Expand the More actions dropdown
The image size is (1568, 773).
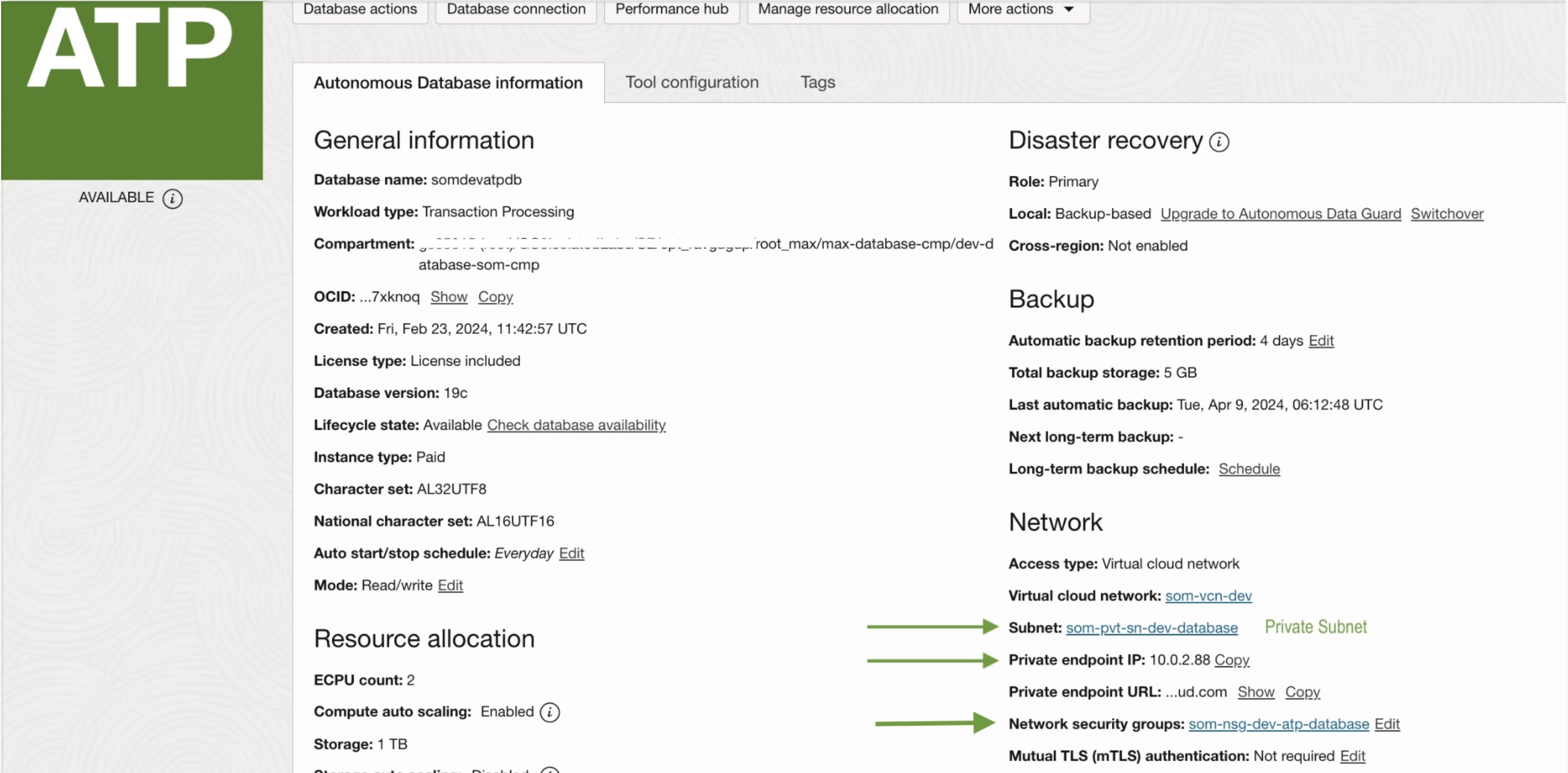coord(1023,9)
